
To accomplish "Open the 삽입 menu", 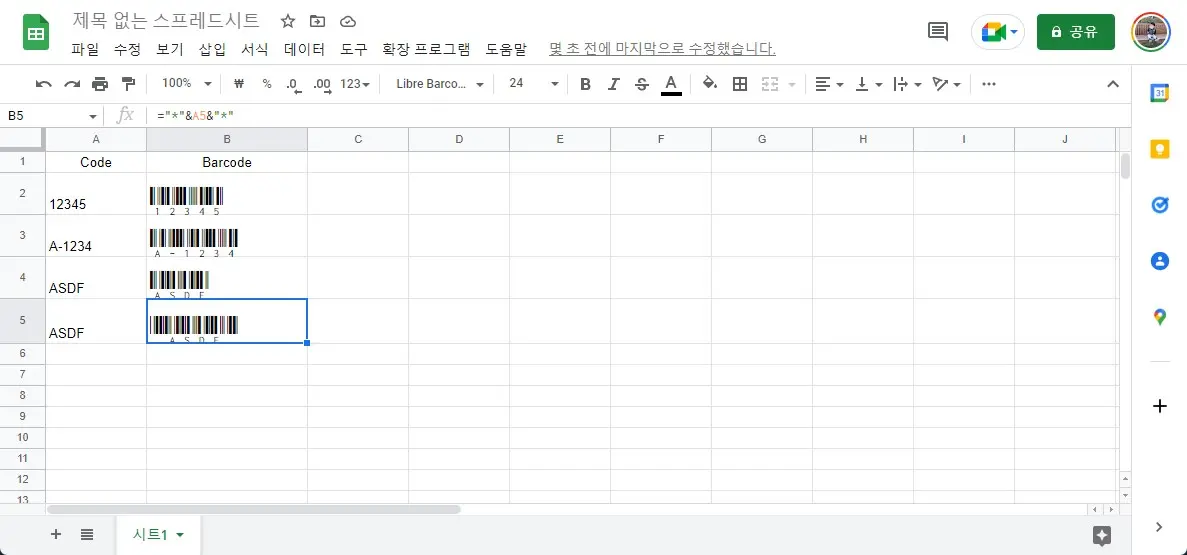I will tap(212, 50).
